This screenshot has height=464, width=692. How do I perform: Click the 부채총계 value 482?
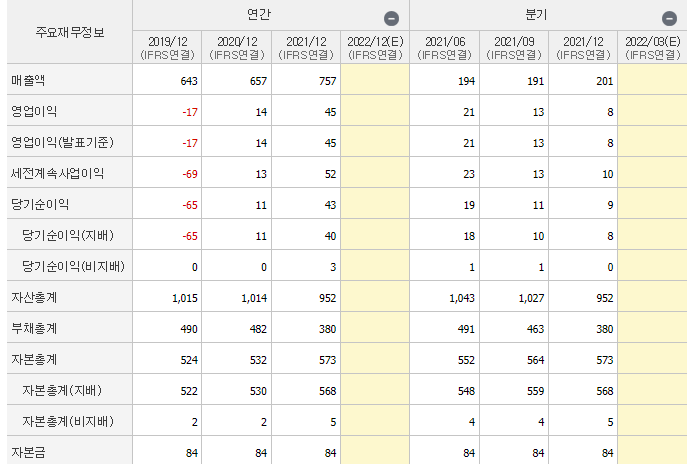click(258, 329)
